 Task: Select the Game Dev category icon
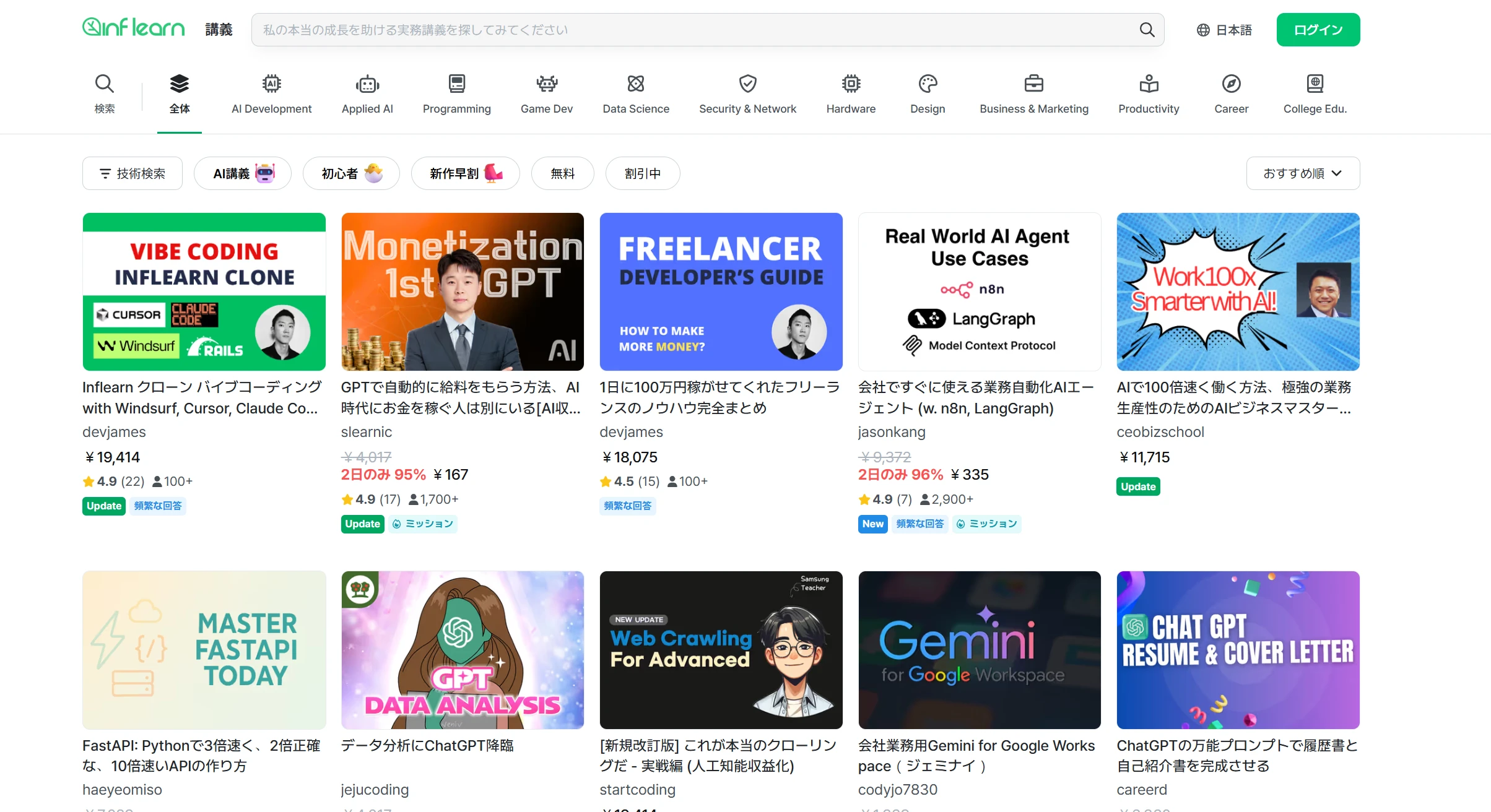click(x=546, y=84)
